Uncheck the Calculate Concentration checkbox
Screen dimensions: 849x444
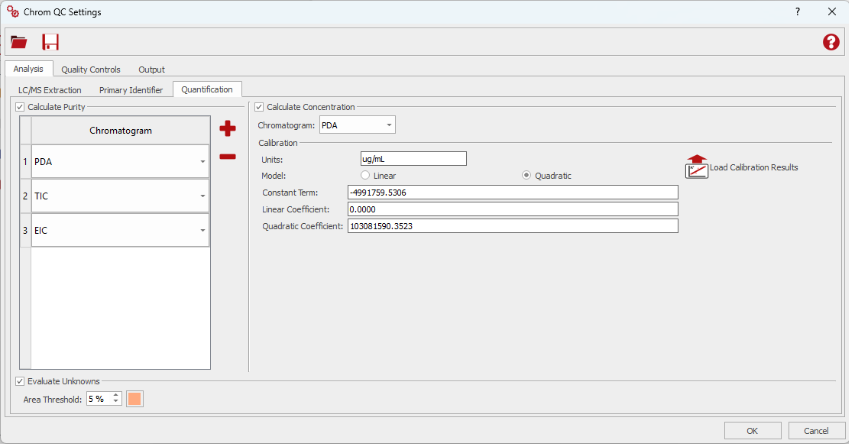(260, 107)
